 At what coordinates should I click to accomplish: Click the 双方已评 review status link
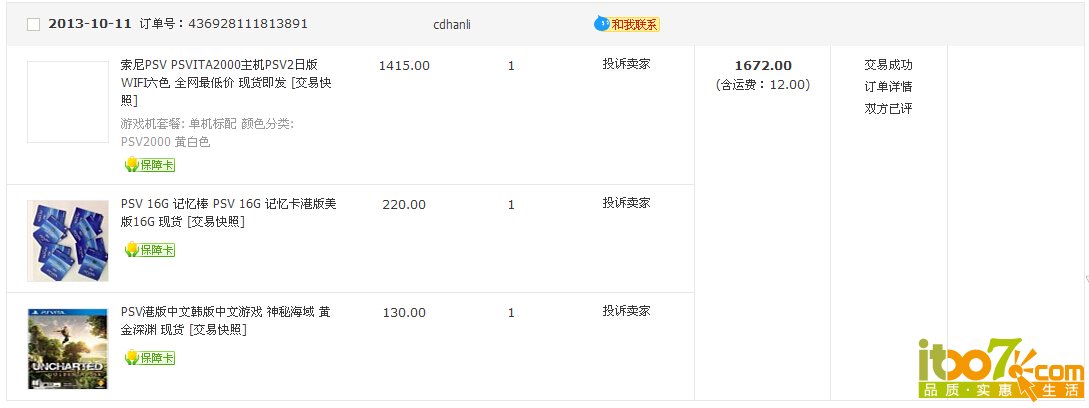[888, 108]
